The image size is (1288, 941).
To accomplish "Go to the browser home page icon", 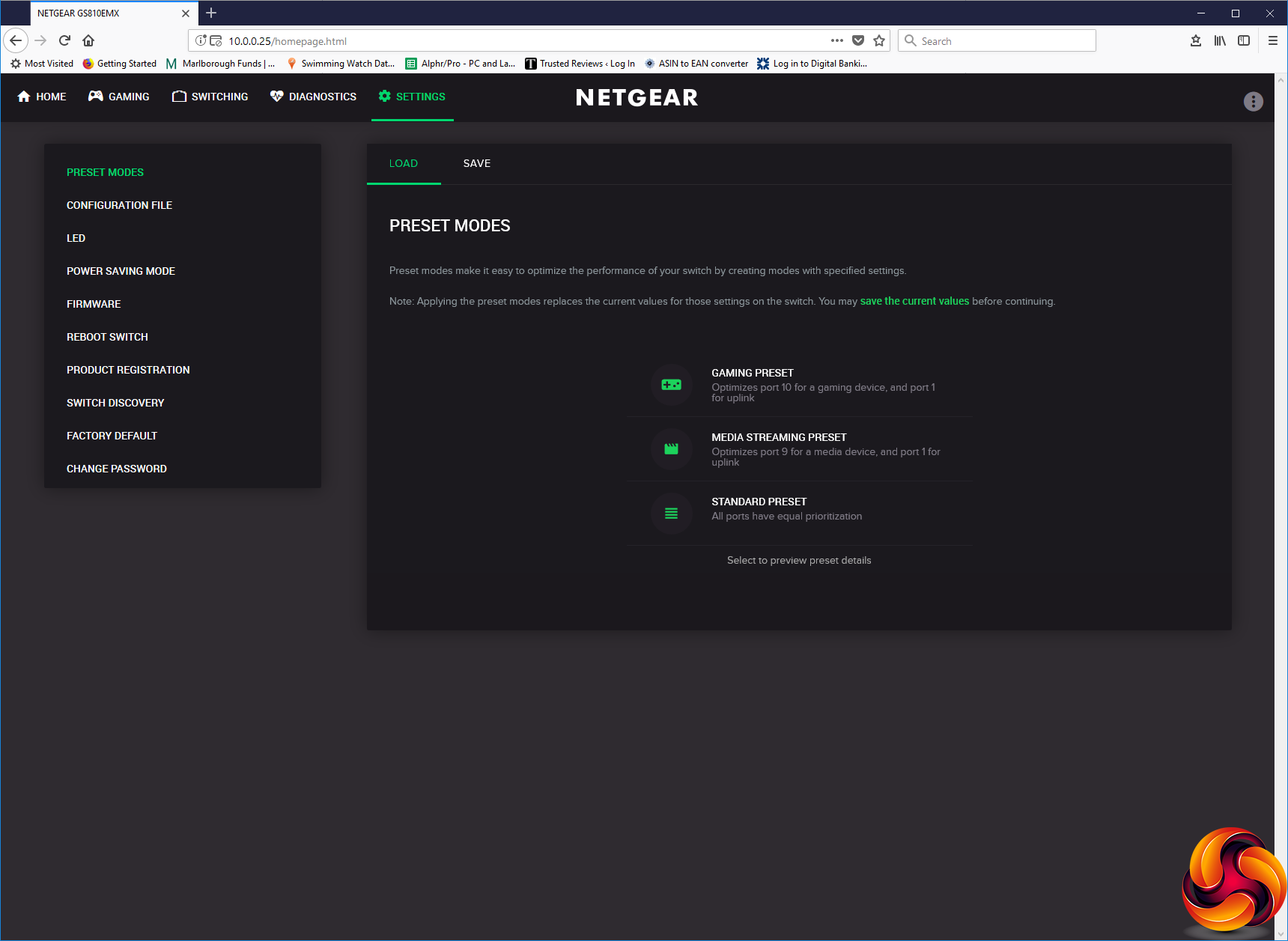I will [88, 40].
